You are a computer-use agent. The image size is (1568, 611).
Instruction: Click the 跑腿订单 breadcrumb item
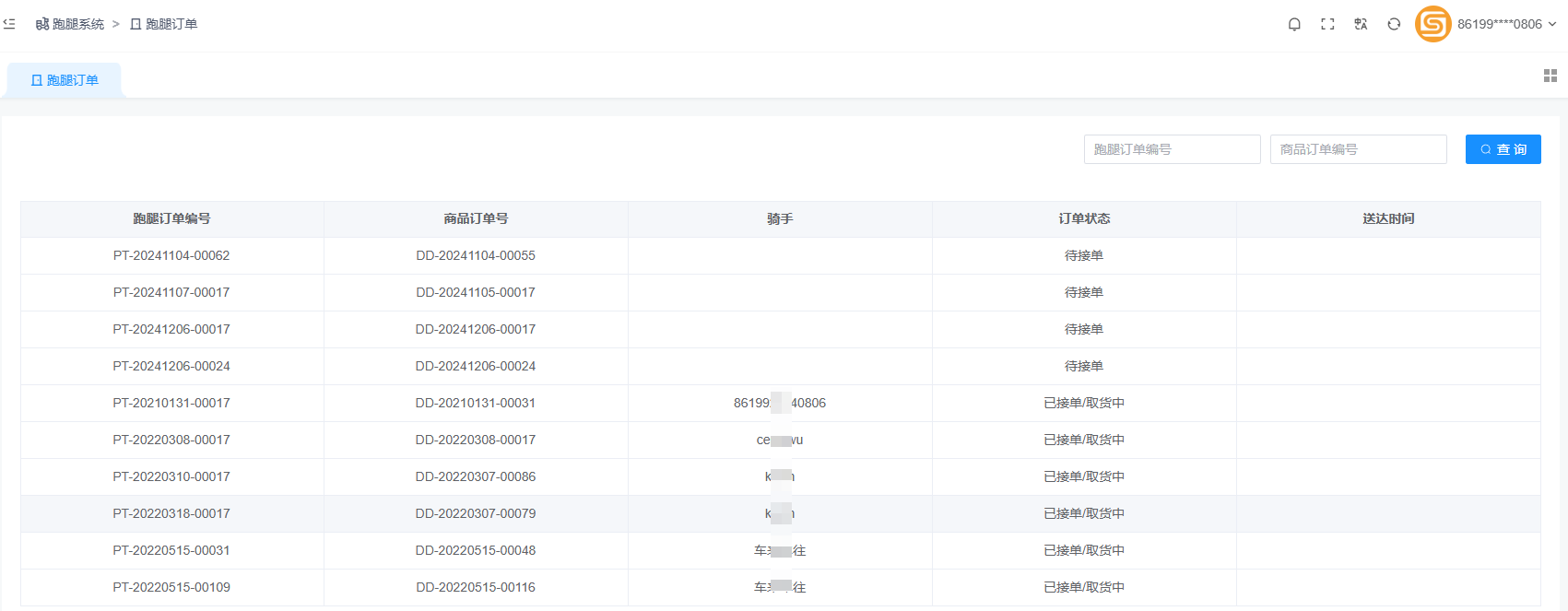click(x=164, y=24)
